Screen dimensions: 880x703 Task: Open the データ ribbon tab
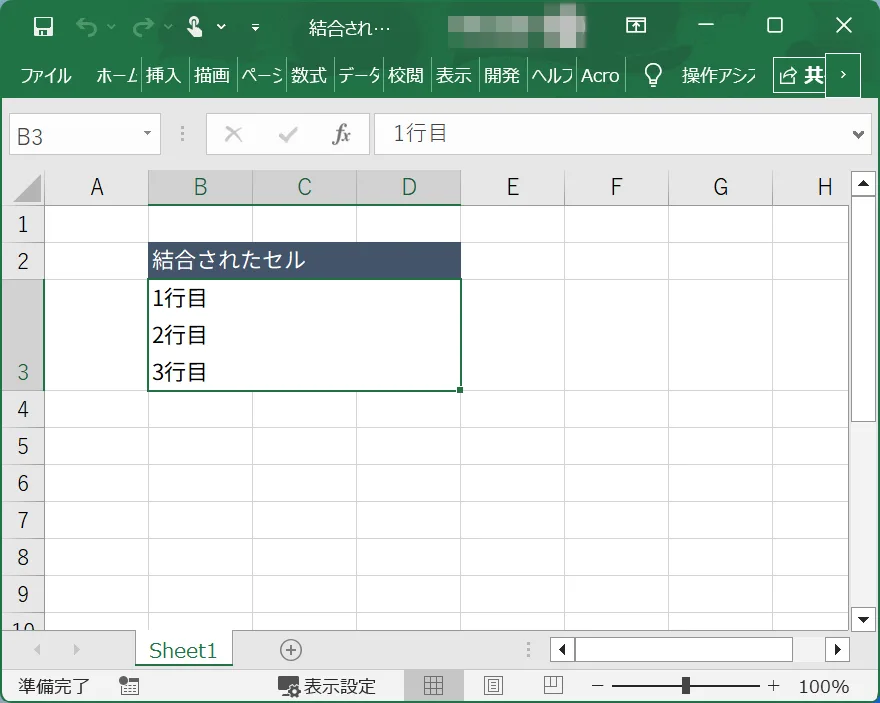pos(357,74)
